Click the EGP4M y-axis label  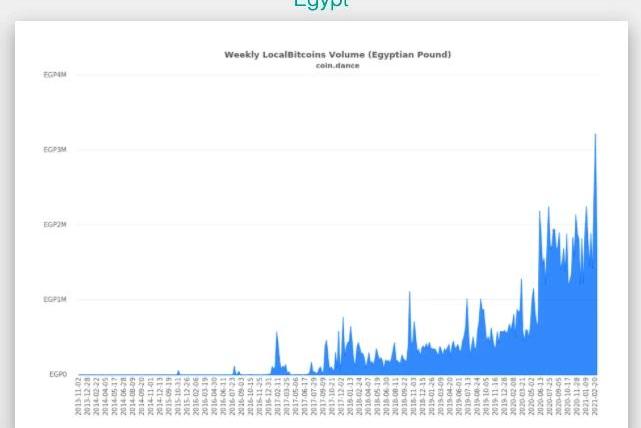(55, 75)
